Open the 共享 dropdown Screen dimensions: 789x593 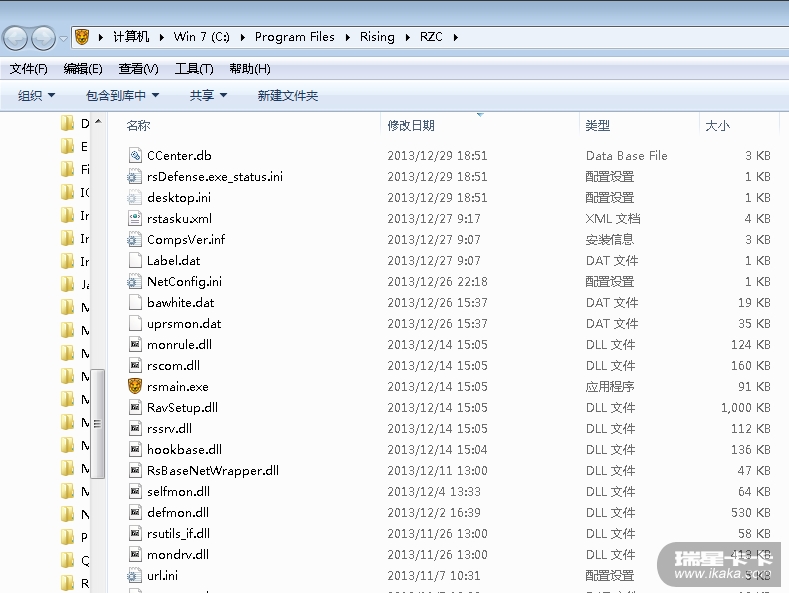(208, 96)
